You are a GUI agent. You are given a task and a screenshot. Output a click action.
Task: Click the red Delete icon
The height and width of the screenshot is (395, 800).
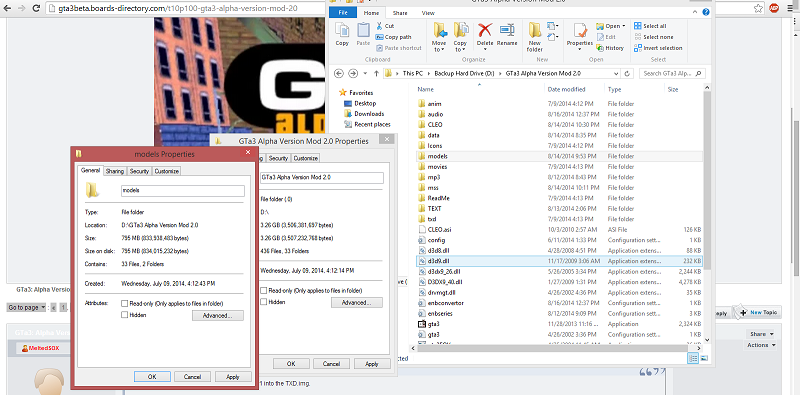(485, 30)
